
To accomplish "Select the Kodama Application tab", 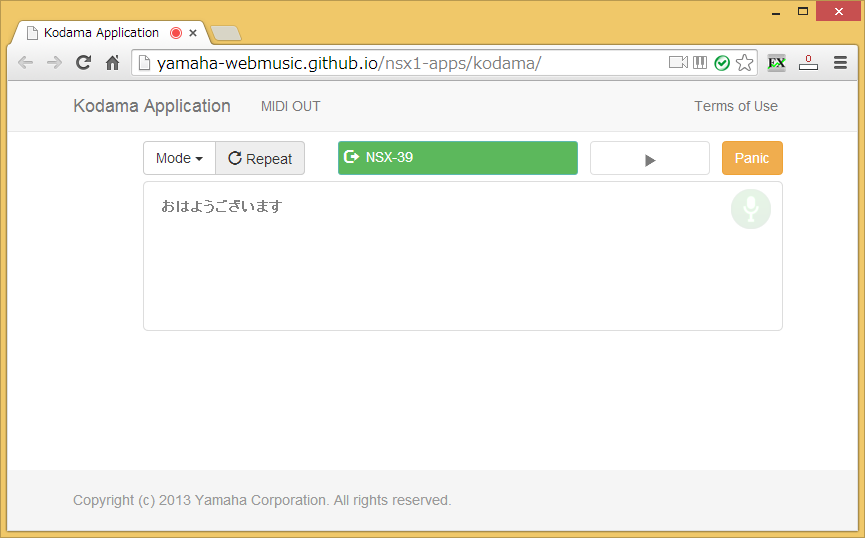I will pyautogui.click(x=110, y=33).
